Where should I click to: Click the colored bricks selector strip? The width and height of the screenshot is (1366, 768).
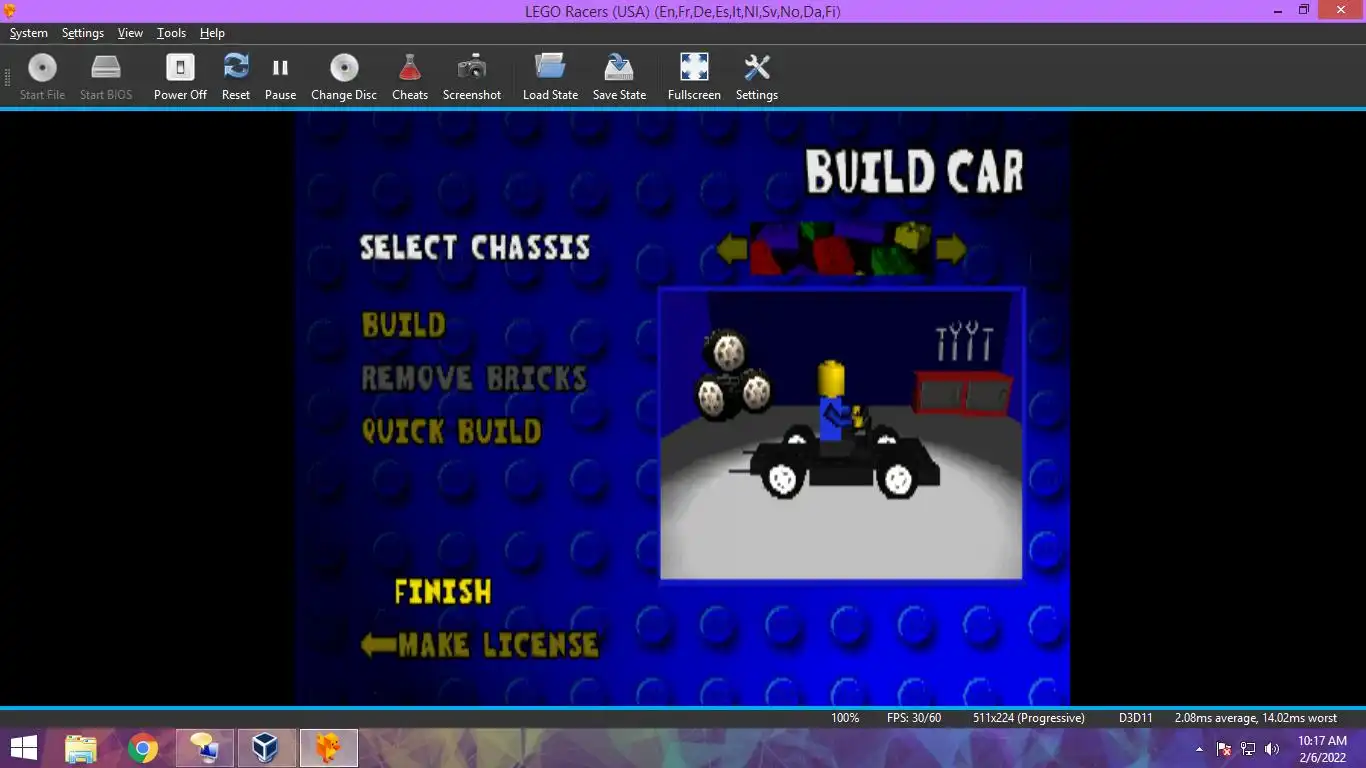coord(841,248)
